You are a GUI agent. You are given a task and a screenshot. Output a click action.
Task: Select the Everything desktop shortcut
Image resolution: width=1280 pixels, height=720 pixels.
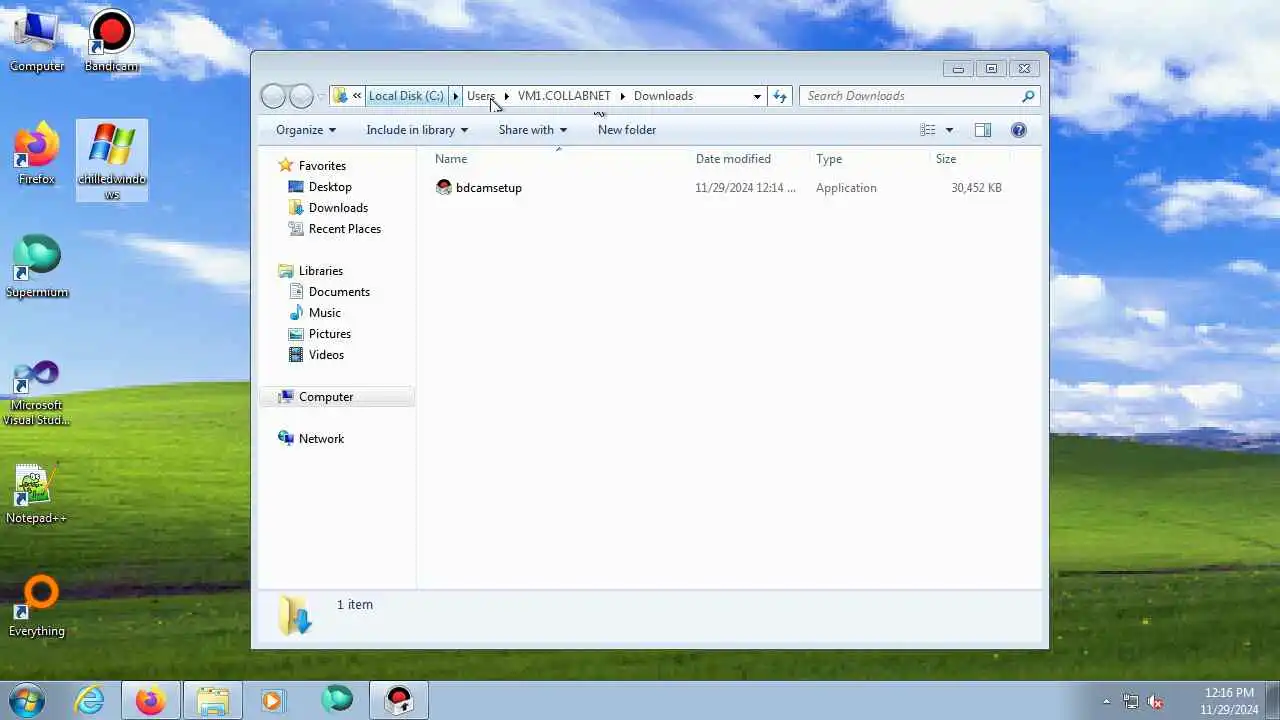coord(37,606)
